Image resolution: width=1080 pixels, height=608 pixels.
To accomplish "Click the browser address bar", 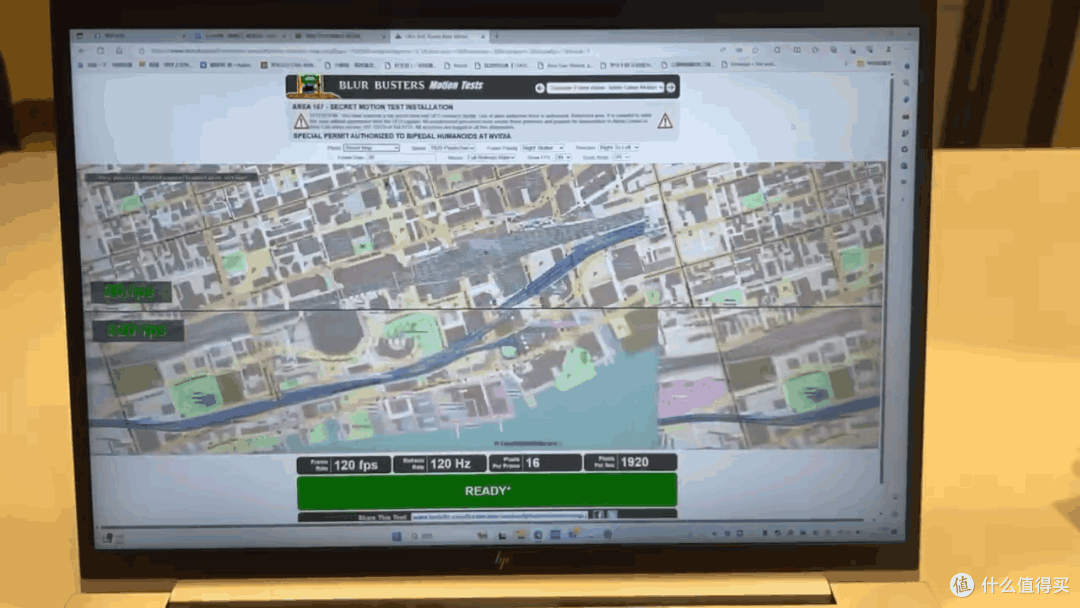I will coord(427,51).
